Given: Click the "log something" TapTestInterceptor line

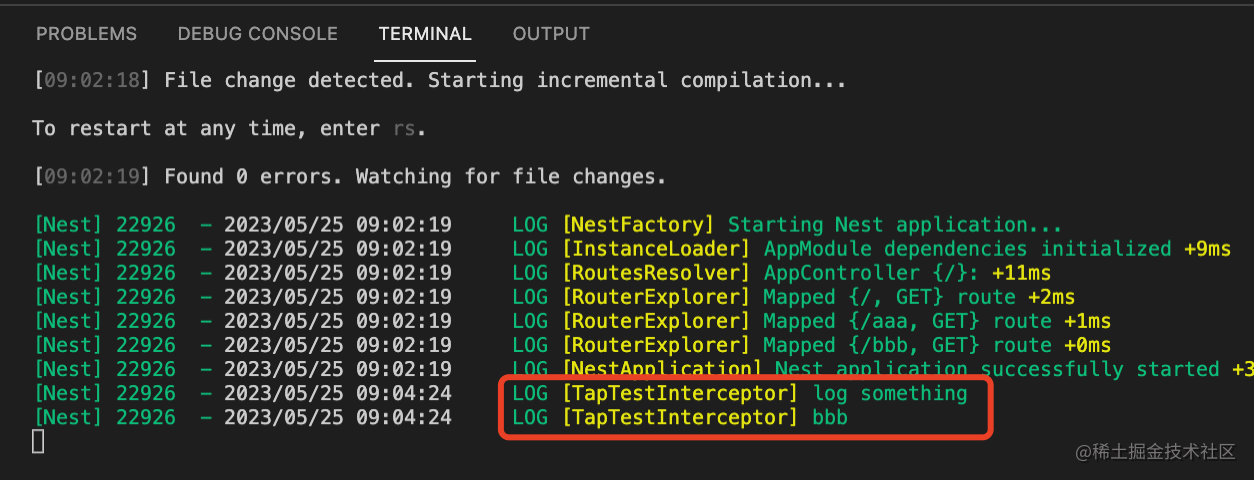Looking at the screenshot, I should 890,393.
